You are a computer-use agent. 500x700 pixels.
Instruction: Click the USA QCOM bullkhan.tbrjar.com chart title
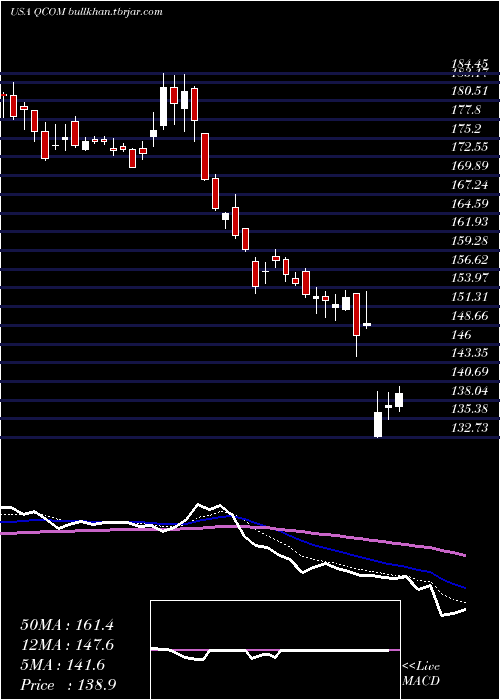[87, 12]
